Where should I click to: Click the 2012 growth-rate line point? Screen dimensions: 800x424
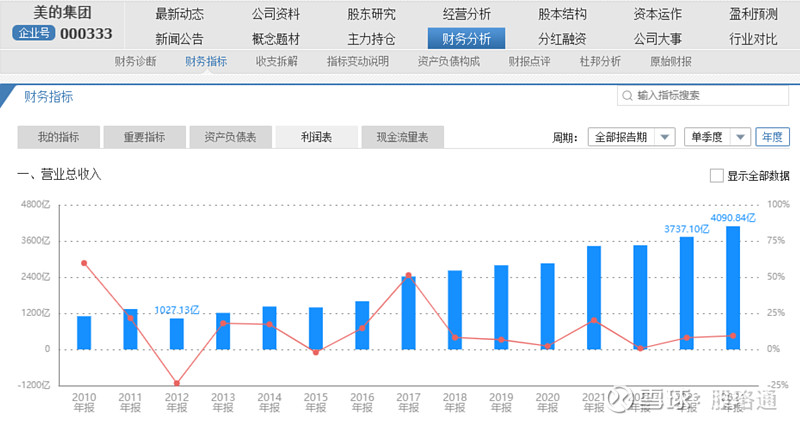point(177,383)
